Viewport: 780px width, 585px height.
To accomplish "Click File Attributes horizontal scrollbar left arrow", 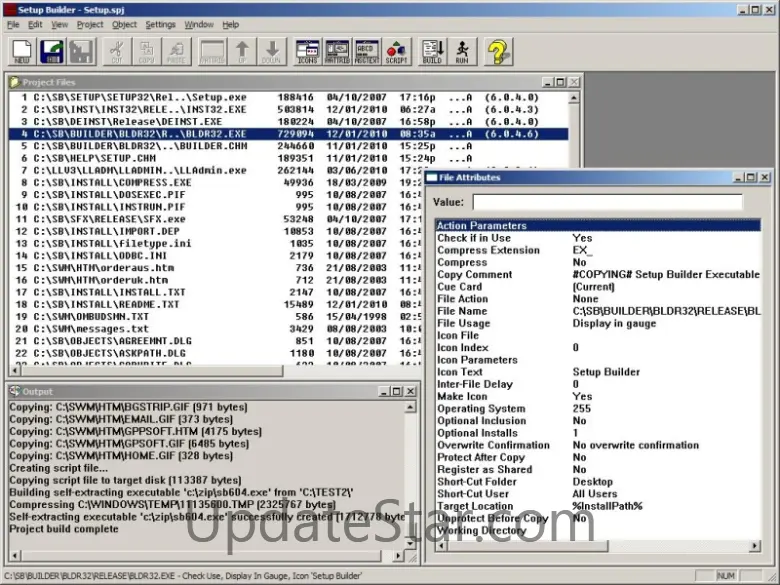I will 441,546.
